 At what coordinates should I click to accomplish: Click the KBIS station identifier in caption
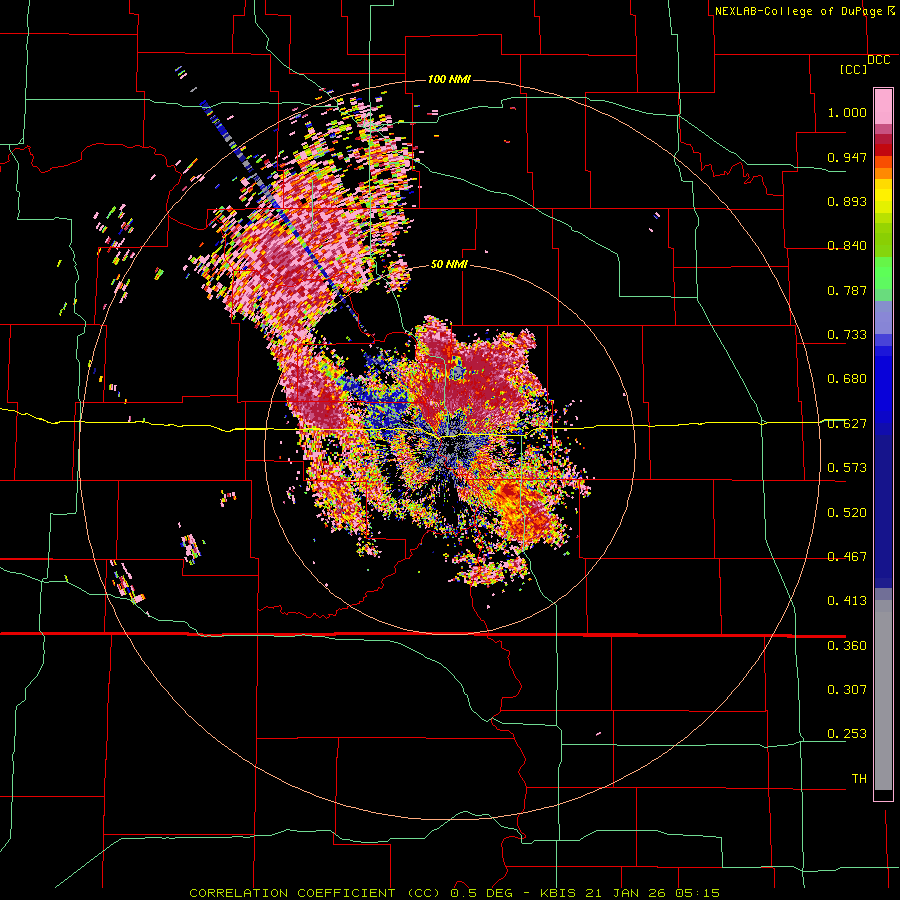coord(560,893)
